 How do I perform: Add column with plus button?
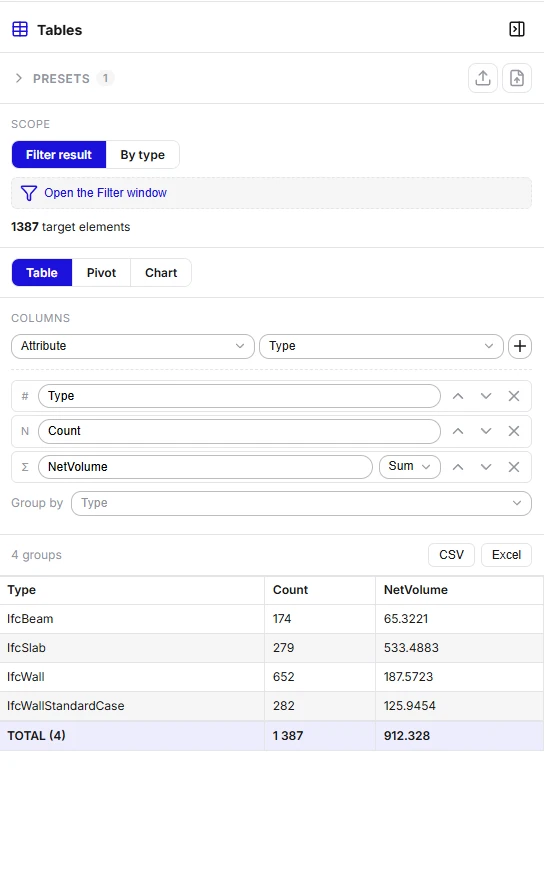point(520,346)
